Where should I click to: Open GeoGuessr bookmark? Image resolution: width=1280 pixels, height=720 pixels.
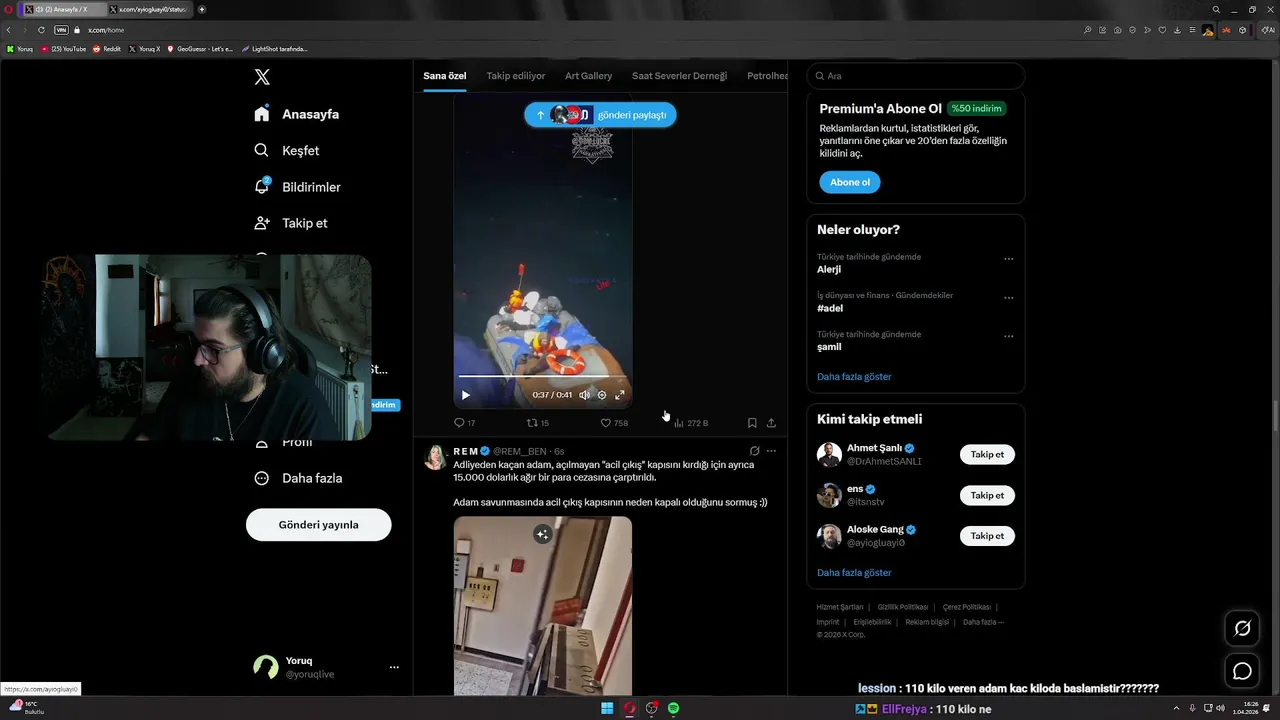point(200,49)
